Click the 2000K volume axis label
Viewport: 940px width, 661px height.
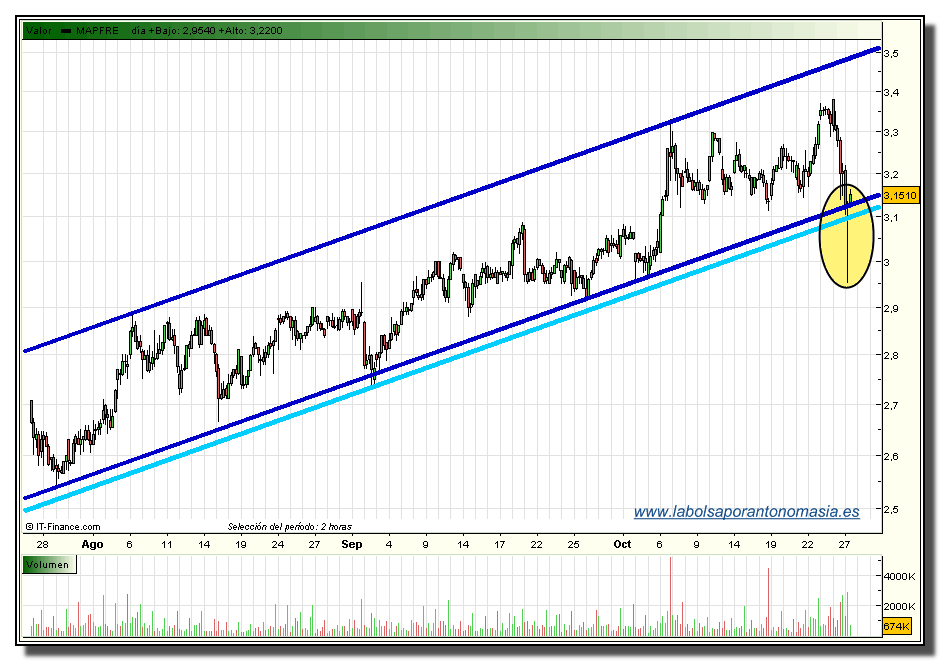[898, 607]
